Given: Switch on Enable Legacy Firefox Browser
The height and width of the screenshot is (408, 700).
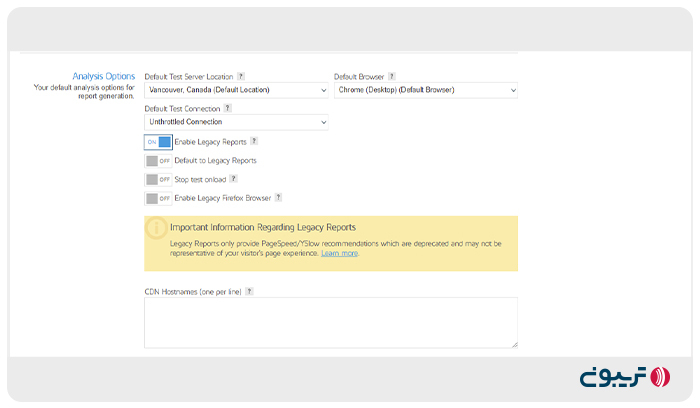Looking at the screenshot, I should 158,198.
